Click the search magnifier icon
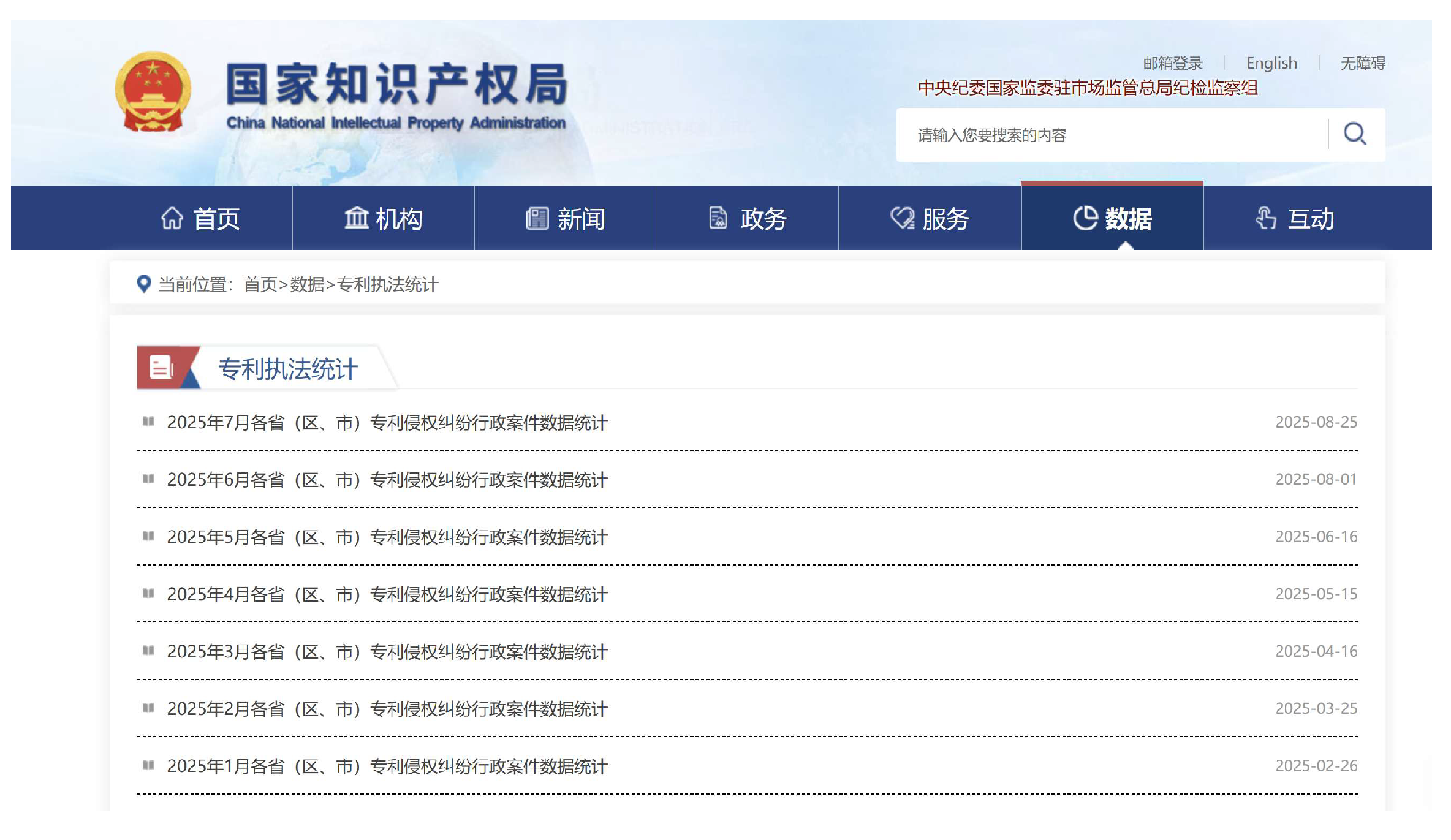The image size is (1451, 840). tap(1354, 134)
